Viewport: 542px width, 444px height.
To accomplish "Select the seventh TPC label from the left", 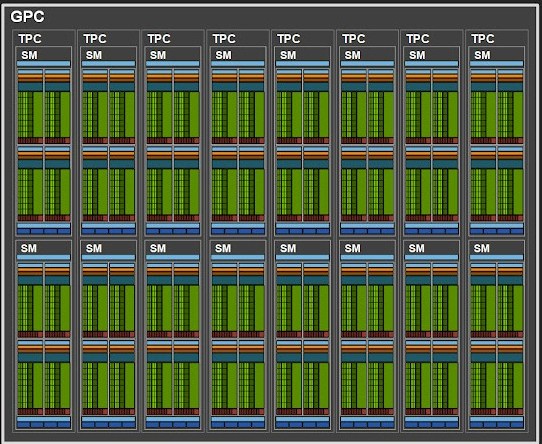I will [418, 39].
